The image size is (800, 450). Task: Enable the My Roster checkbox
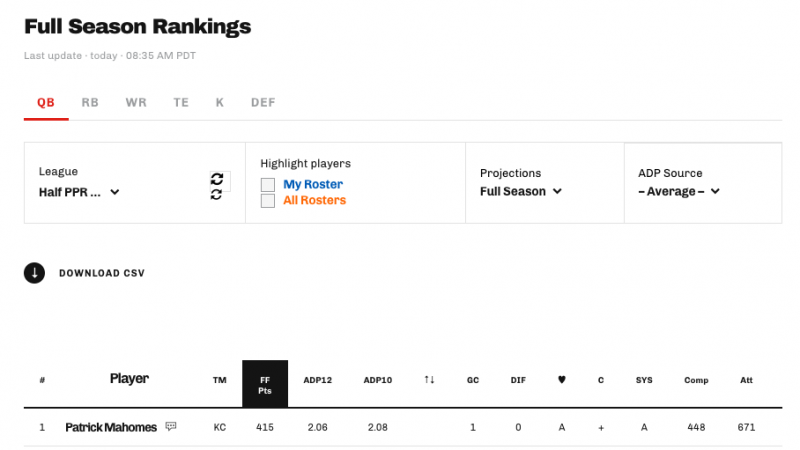(268, 184)
